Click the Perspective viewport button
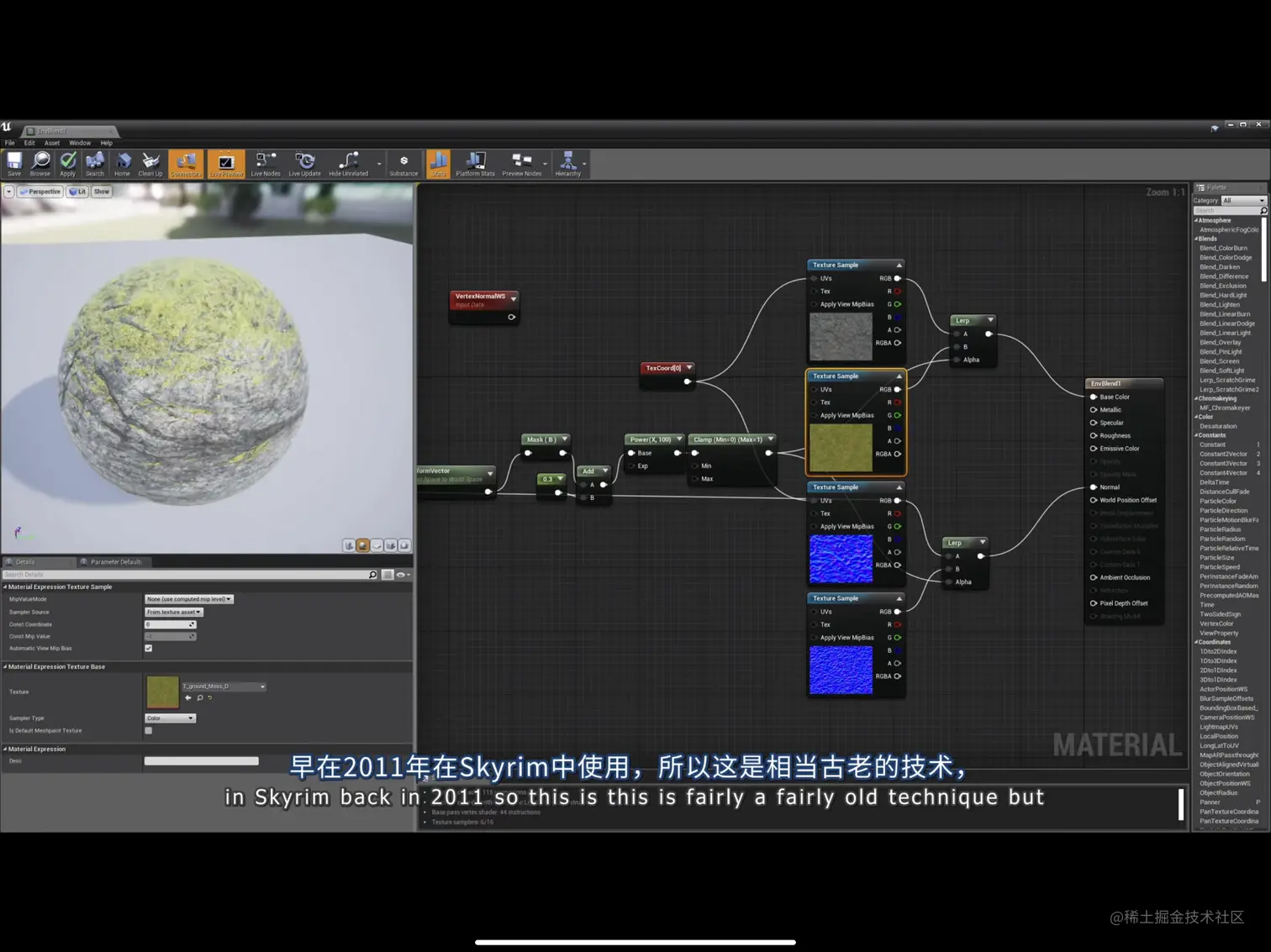Image resolution: width=1271 pixels, height=952 pixels. (40, 192)
